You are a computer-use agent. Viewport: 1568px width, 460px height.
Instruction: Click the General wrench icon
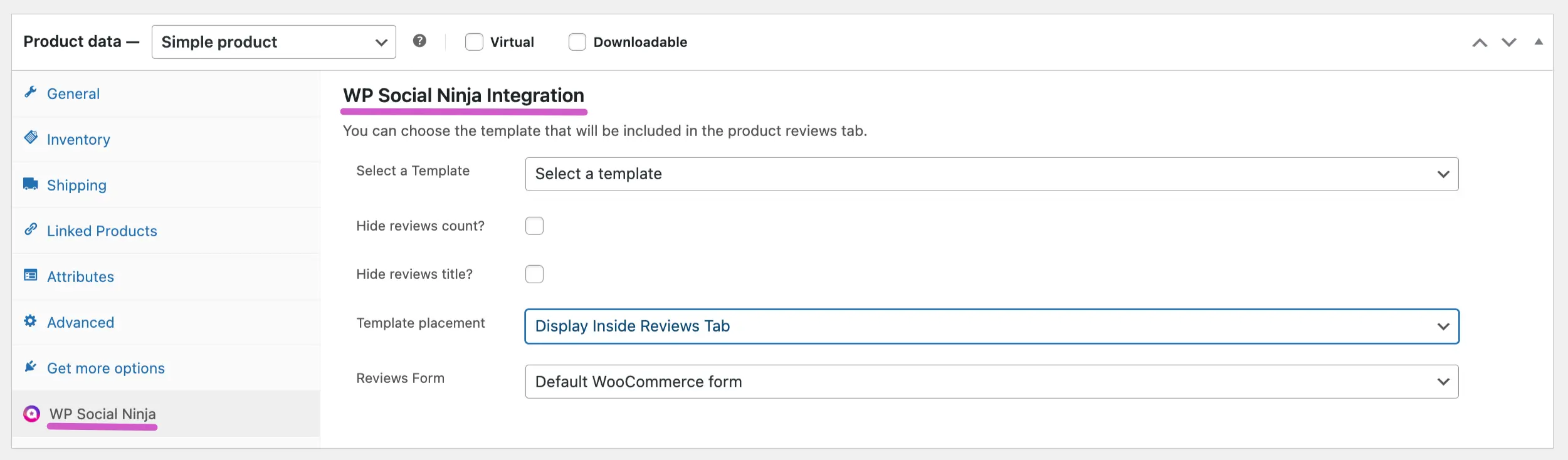tap(31, 92)
